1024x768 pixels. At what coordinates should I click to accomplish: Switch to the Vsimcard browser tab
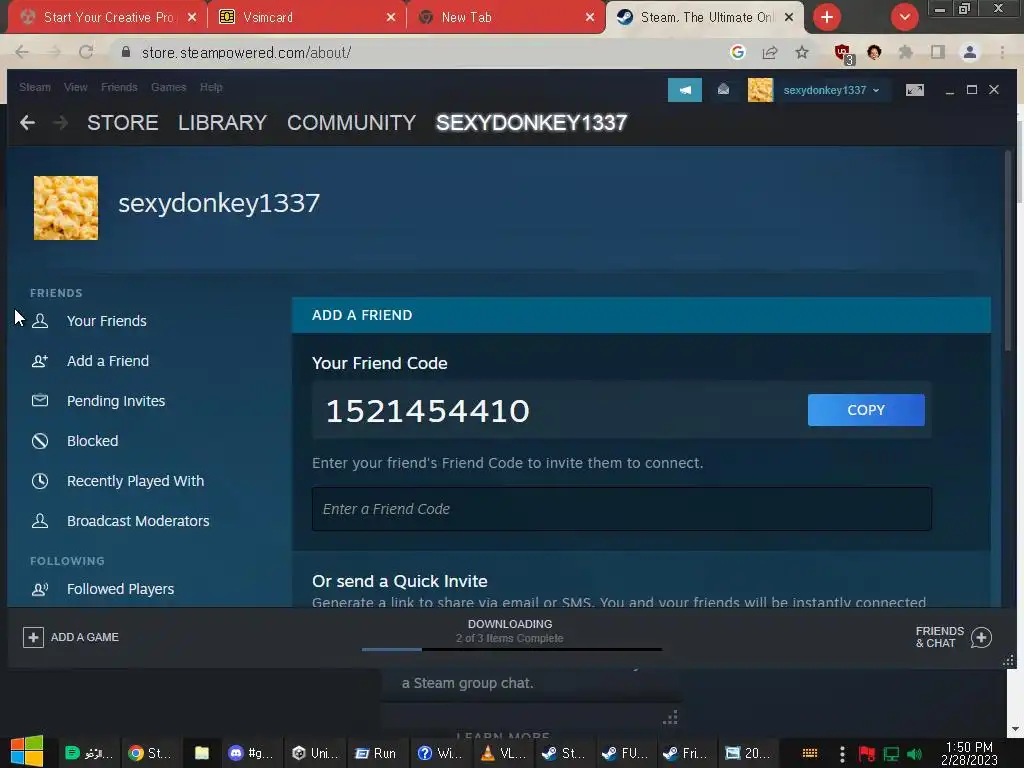307,18
